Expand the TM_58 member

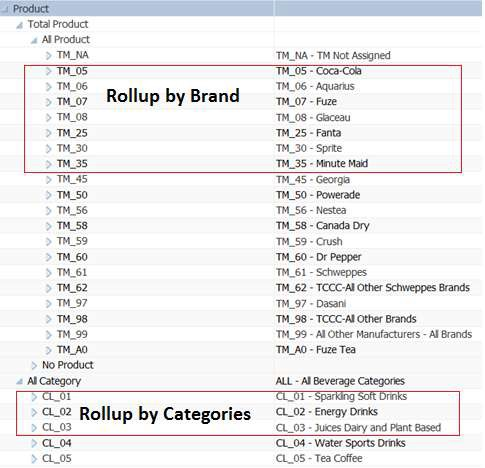point(49,226)
